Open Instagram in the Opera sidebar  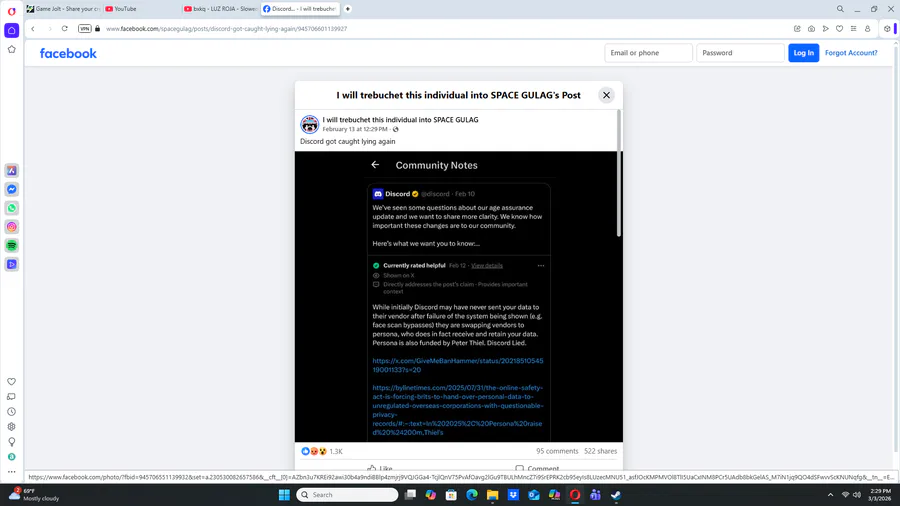point(11,227)
